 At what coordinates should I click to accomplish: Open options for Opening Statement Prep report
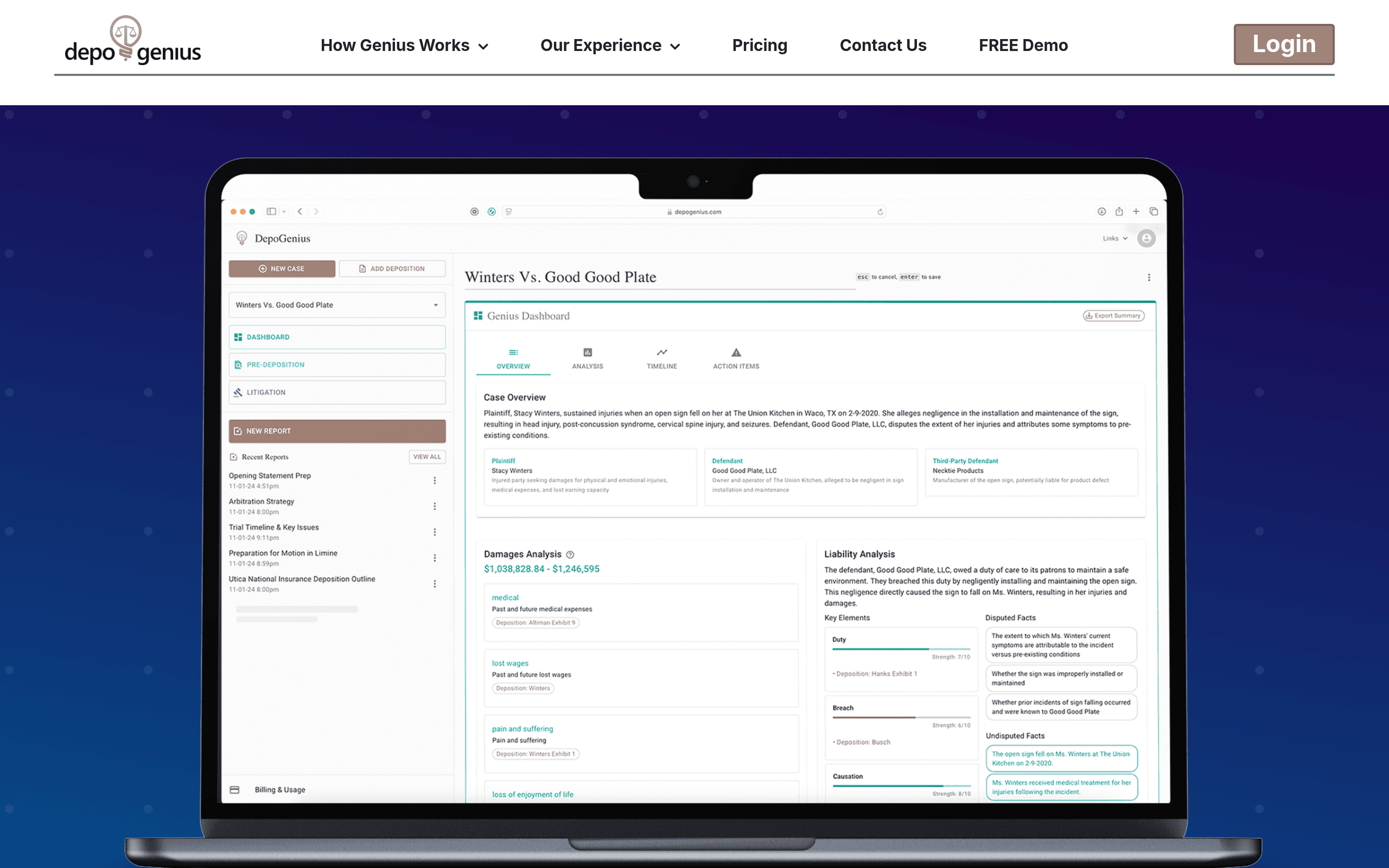(435, 481)
